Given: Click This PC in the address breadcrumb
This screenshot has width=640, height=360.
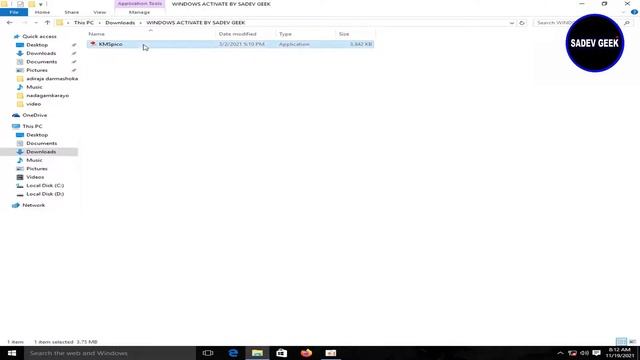Looking at the screenshot, I should click(x=84, y=23).
